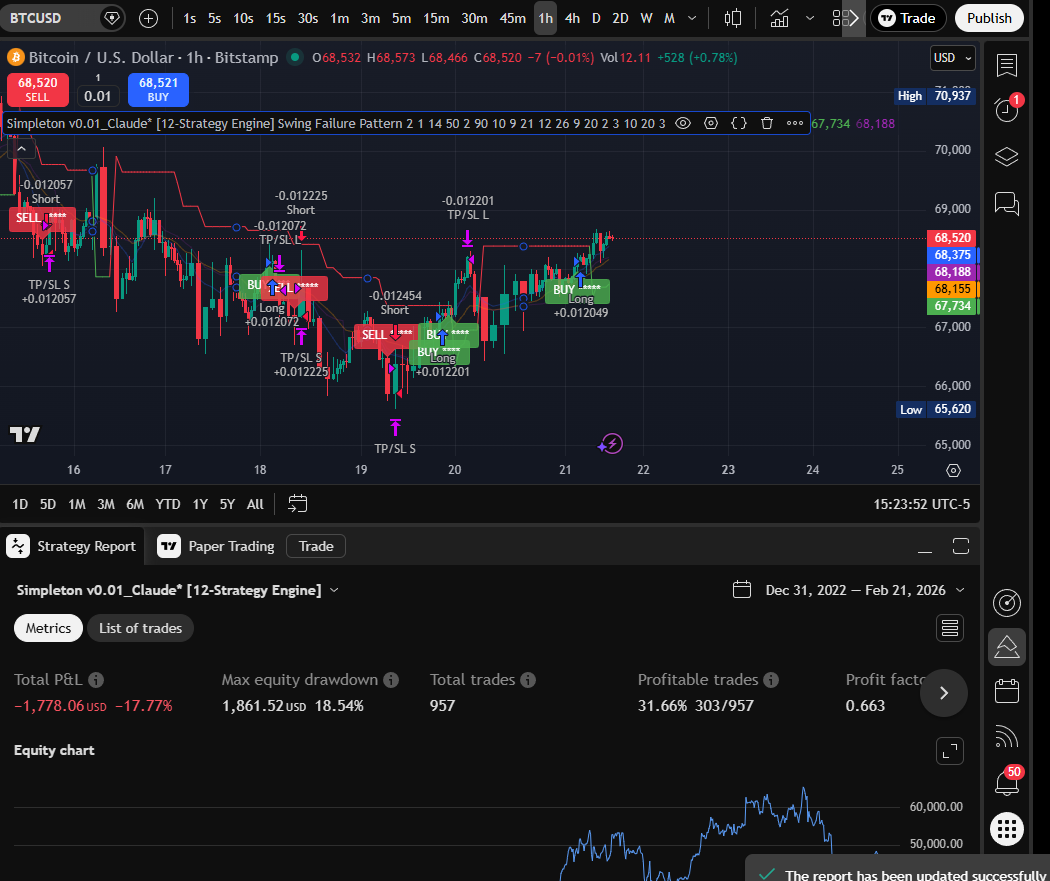View the strategy source code braces icon

tap(738, 123)
